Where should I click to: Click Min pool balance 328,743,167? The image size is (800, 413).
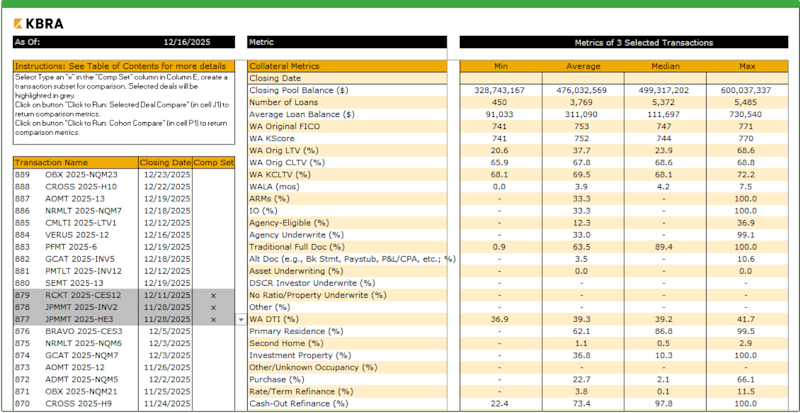pyautogui.click(x=501, y=90)
